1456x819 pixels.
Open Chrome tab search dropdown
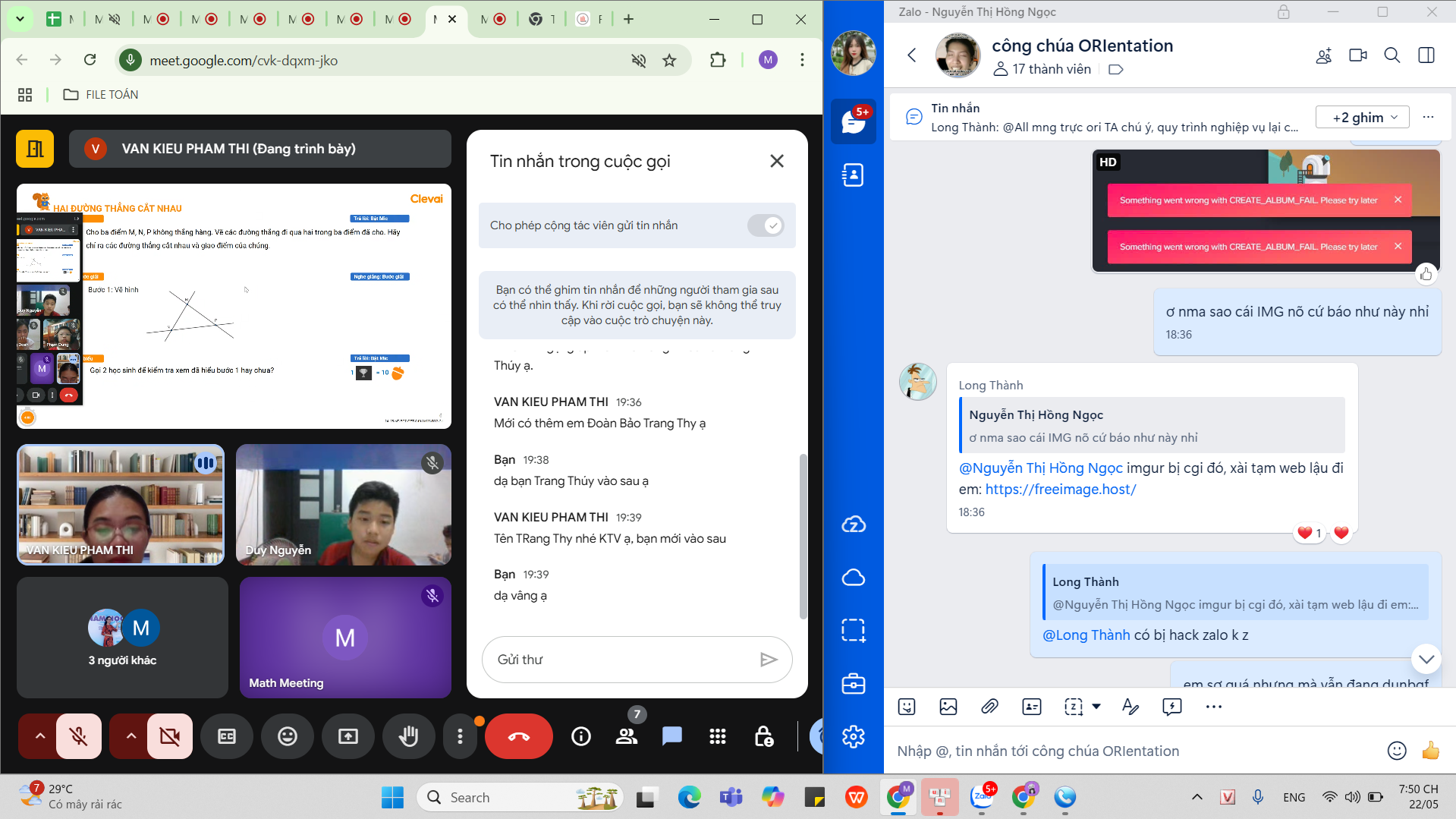click(x=20, y=19)
